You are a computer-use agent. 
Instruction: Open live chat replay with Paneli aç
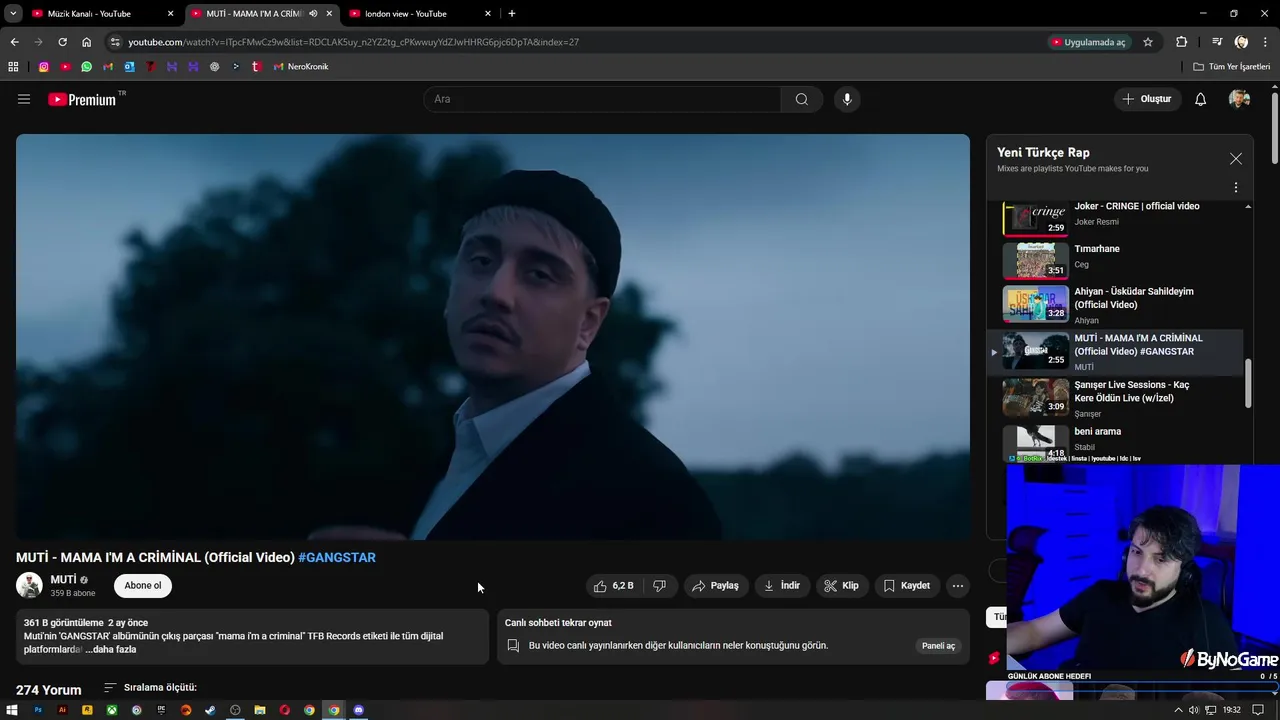(938, 646)
